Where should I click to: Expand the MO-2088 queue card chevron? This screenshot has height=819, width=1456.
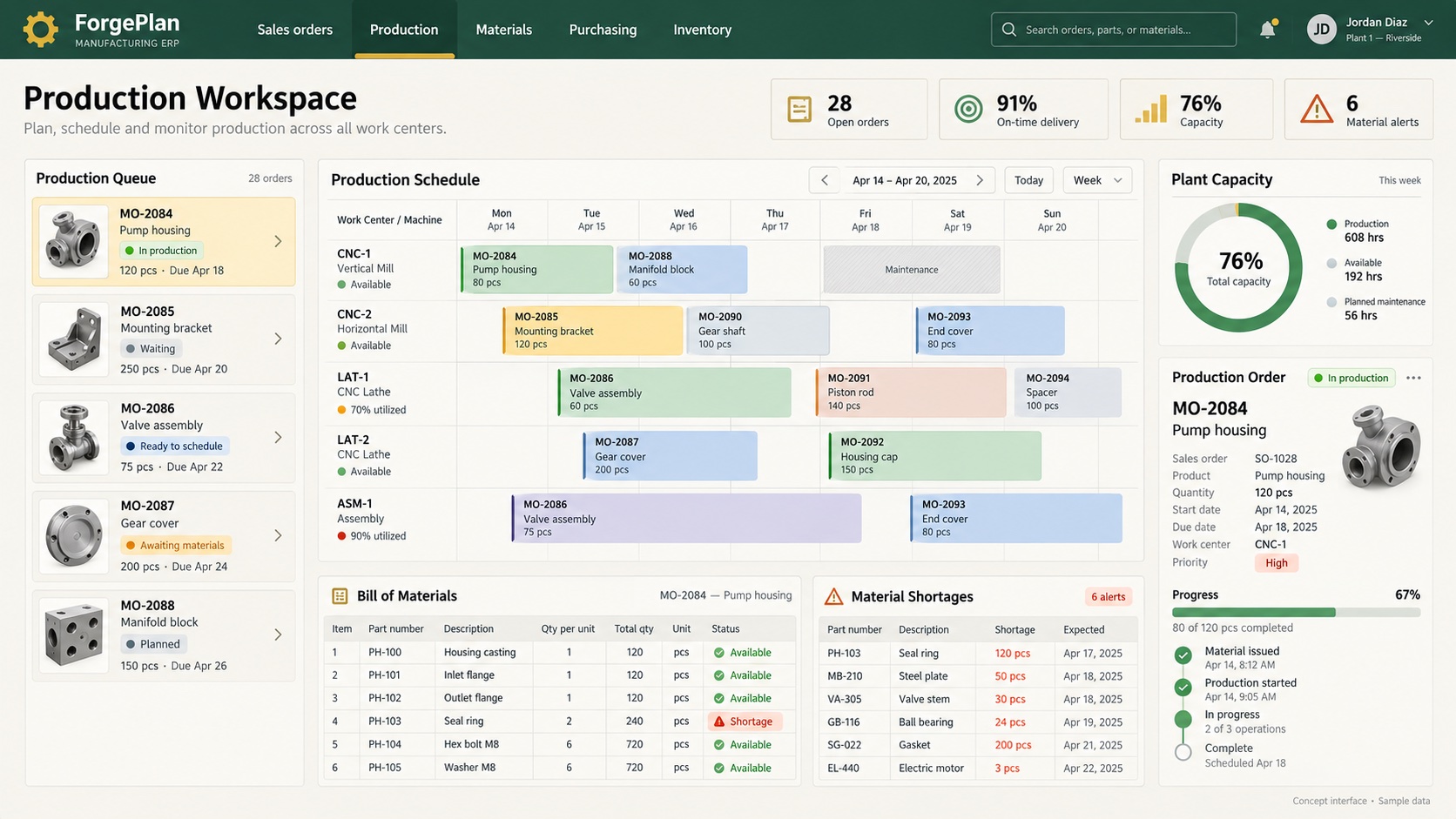tap(278, 634)
